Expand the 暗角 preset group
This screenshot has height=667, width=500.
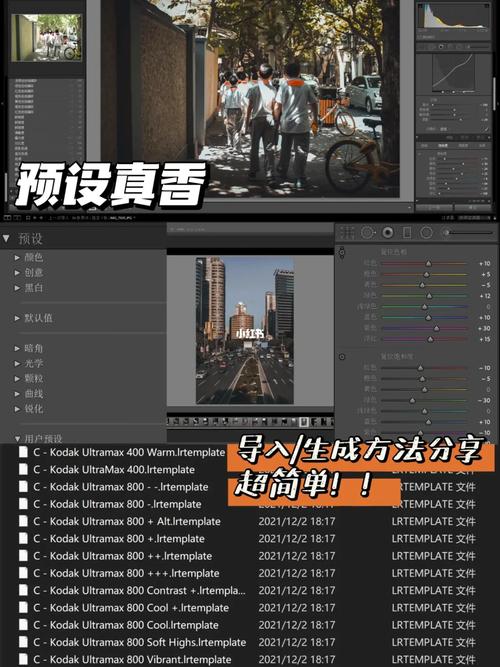coord(17,348)
